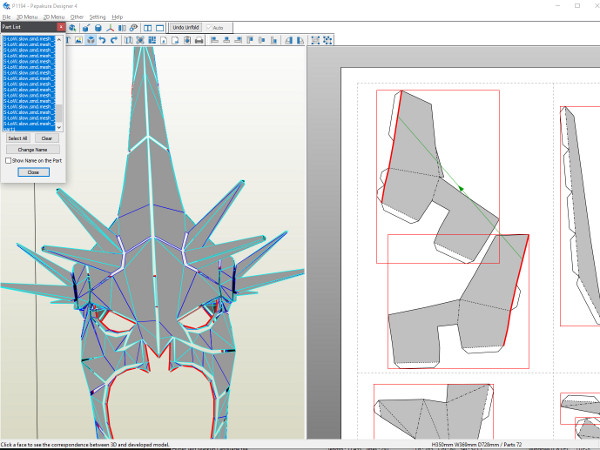The width and height of the screenshot is (600, 450).
Task: Open the 2D Menu
Action: (54, 17)
